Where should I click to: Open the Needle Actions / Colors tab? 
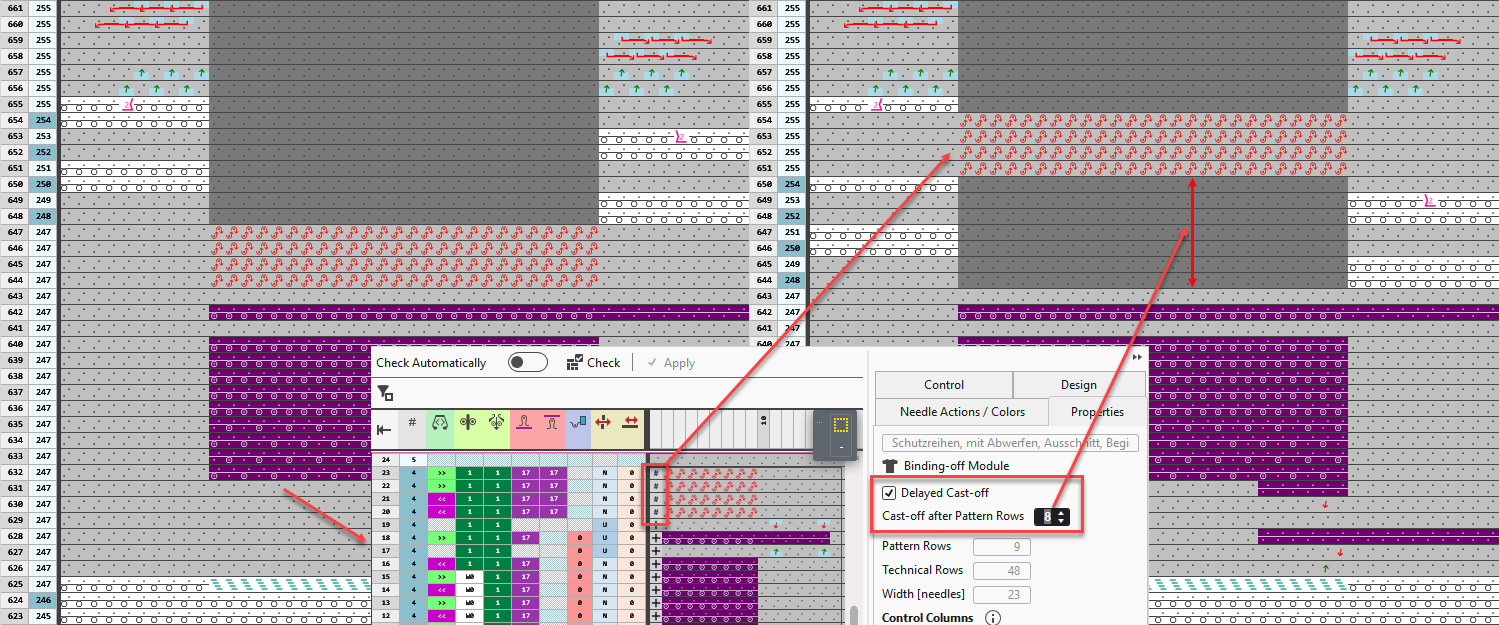961,411
